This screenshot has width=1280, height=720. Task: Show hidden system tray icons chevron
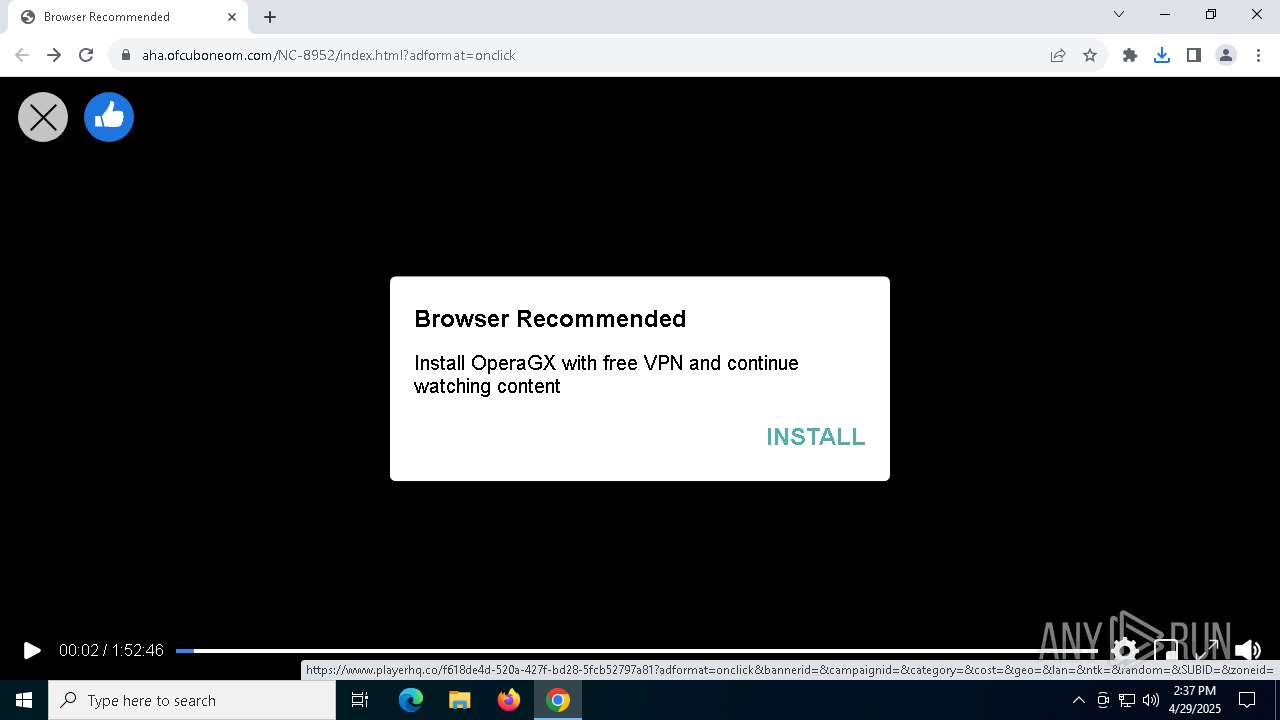pos(1078,700)
